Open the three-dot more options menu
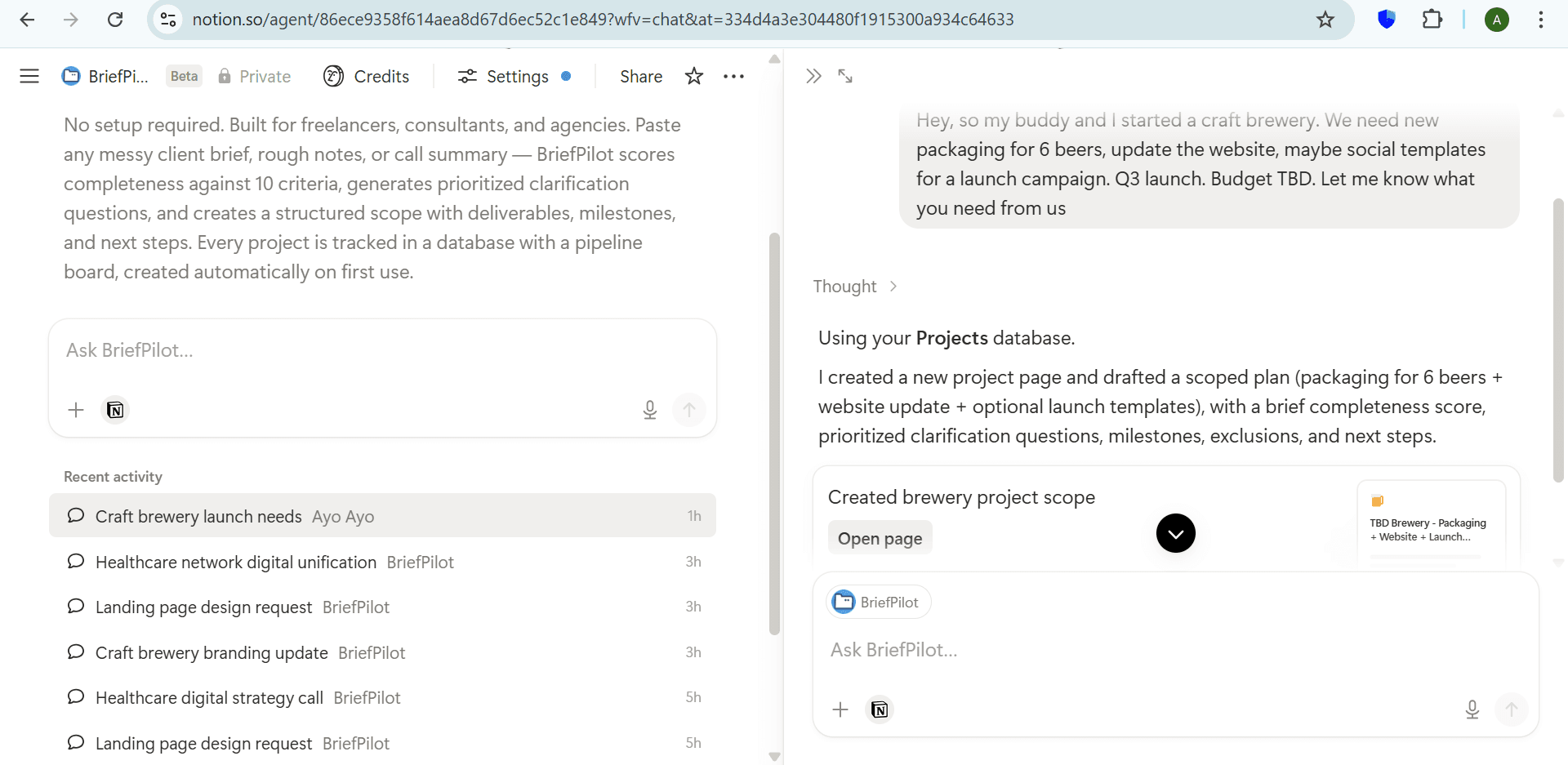This screenshot has height=765, width=1568. 733,76
